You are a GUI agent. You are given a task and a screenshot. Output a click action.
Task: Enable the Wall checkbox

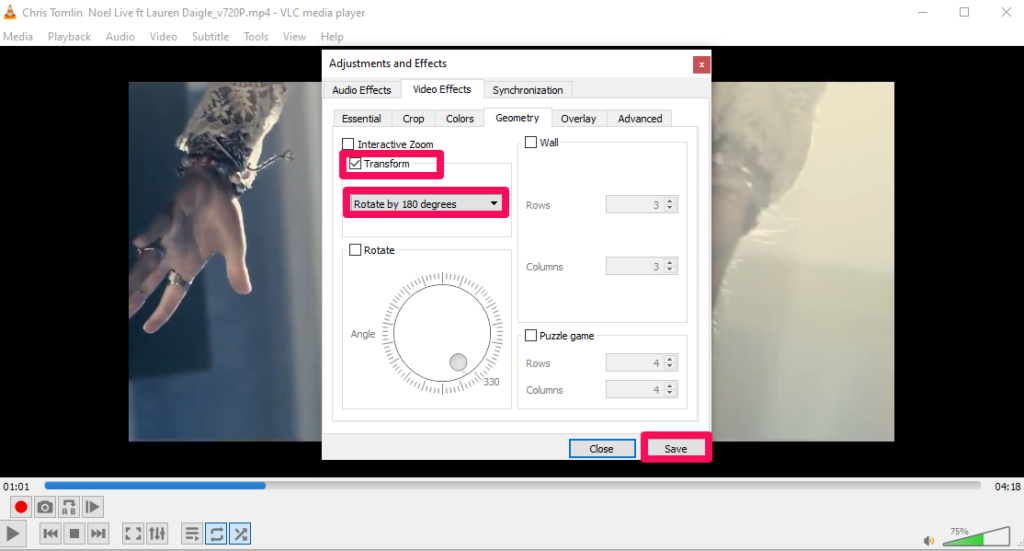531,142
